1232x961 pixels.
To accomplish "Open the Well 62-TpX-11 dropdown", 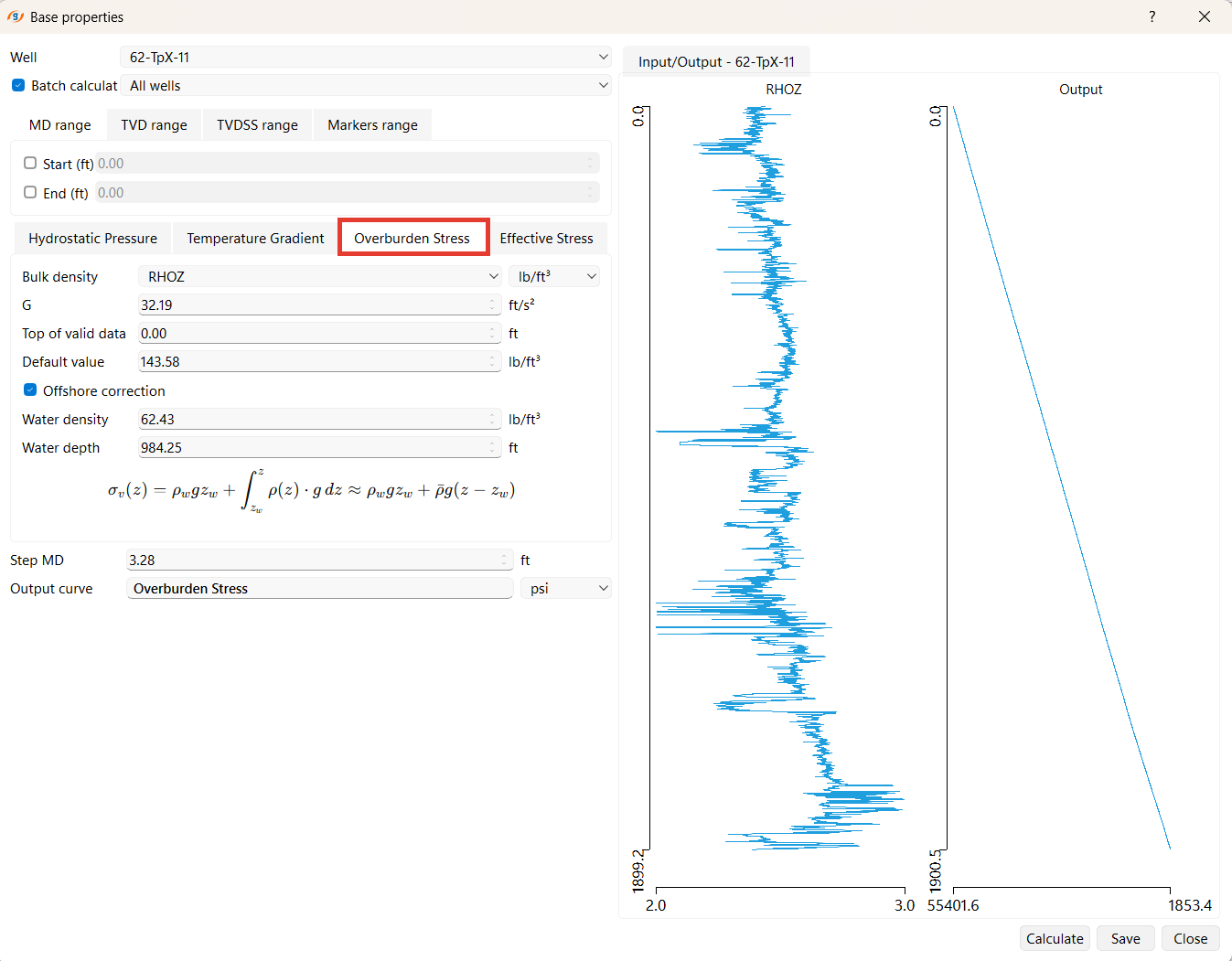I will click(x=366, y=57).
